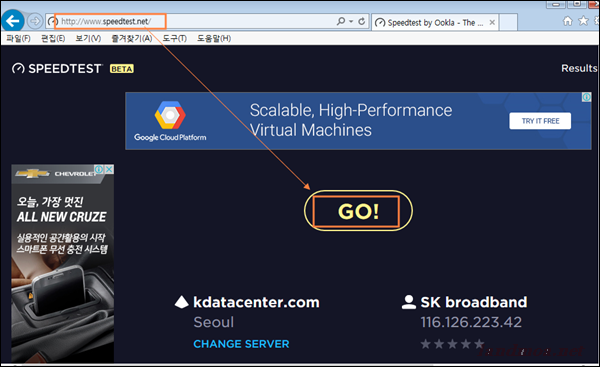The height and width of the screenshot is (367, 600).
Task: Close the Chevrolet ad with X icon
Action: coord(109,169)
